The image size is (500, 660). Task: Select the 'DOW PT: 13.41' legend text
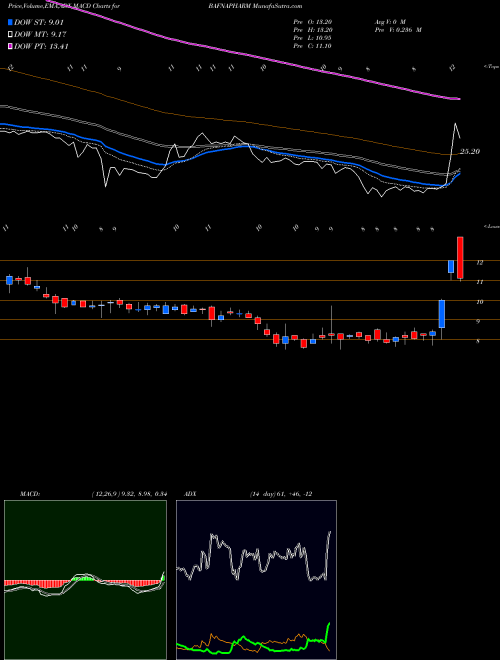click(x=41, y=46)
